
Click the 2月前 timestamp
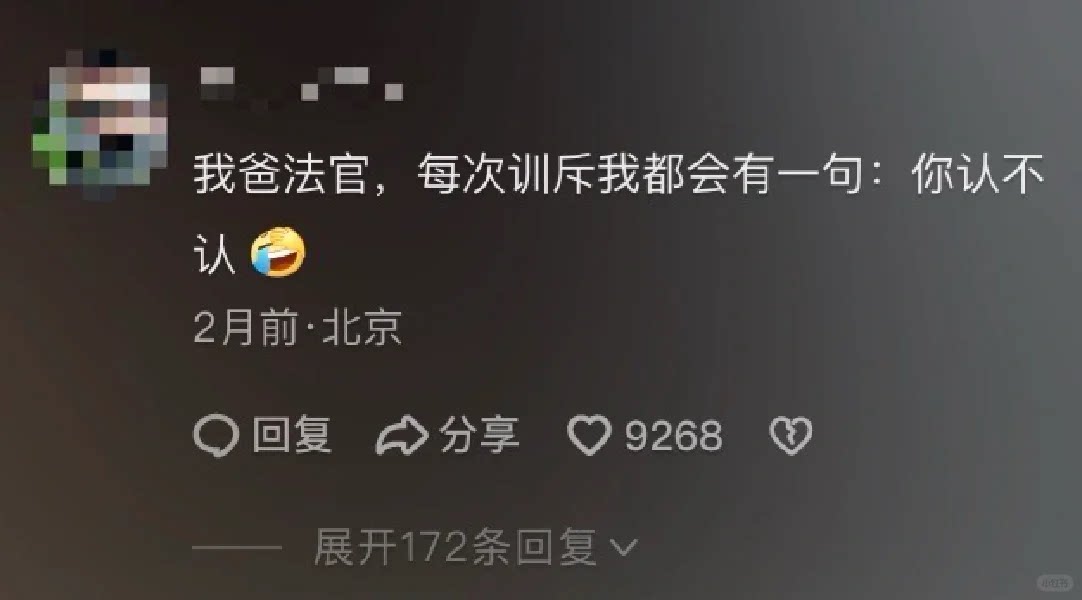pyautogui.click(x=246, y=328)
